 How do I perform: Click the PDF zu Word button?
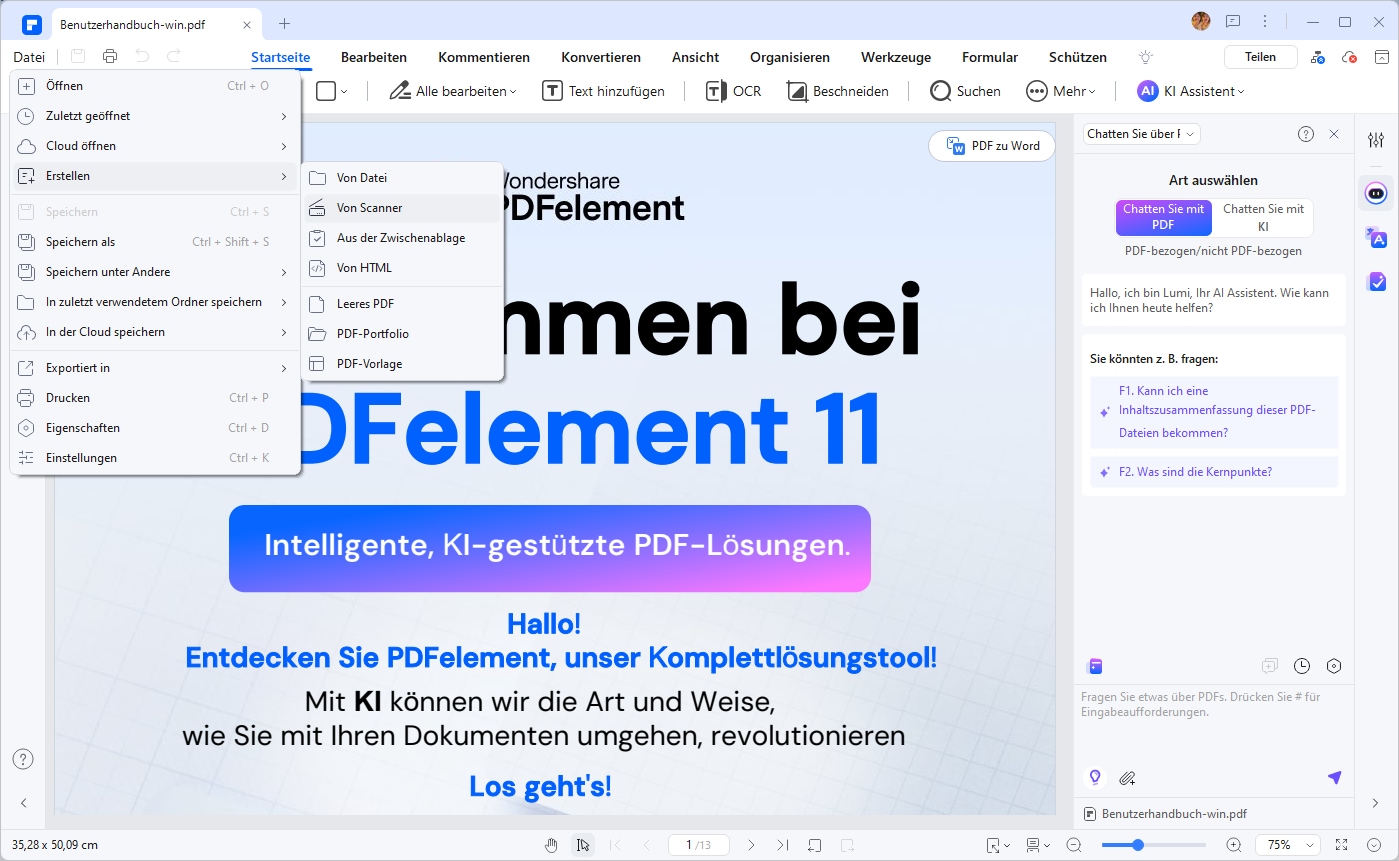(x=992, y=146)
